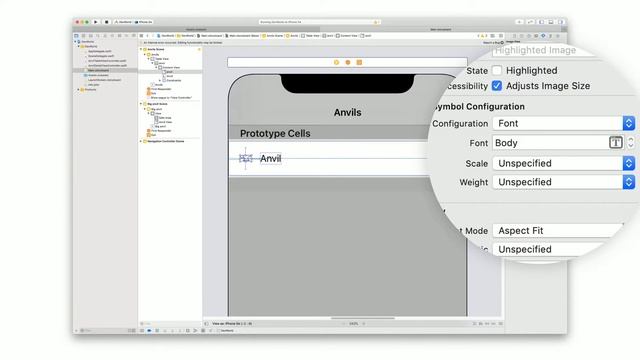This screenshot has width=640, height=360.
Task: Toggle the debug area visibility
Action: tap(551, 22)
